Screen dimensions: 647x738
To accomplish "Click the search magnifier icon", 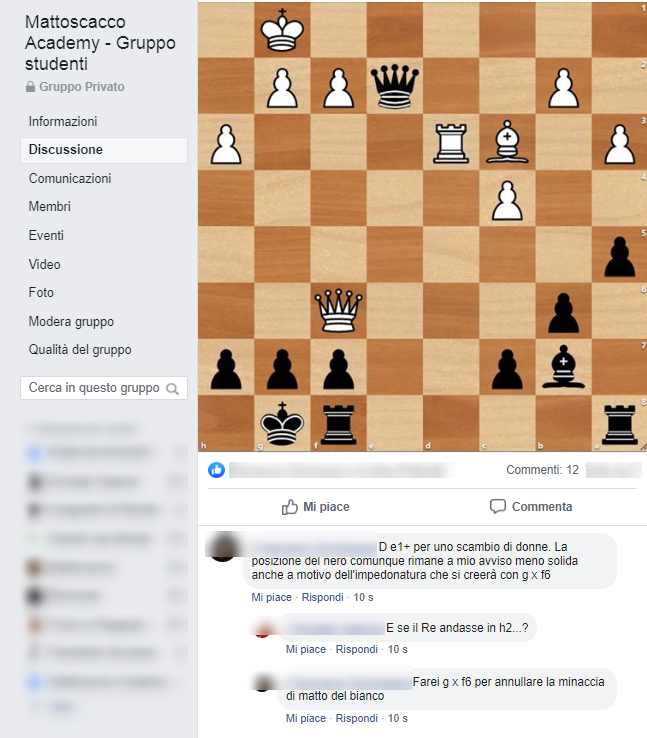I will tap(173, 389).
